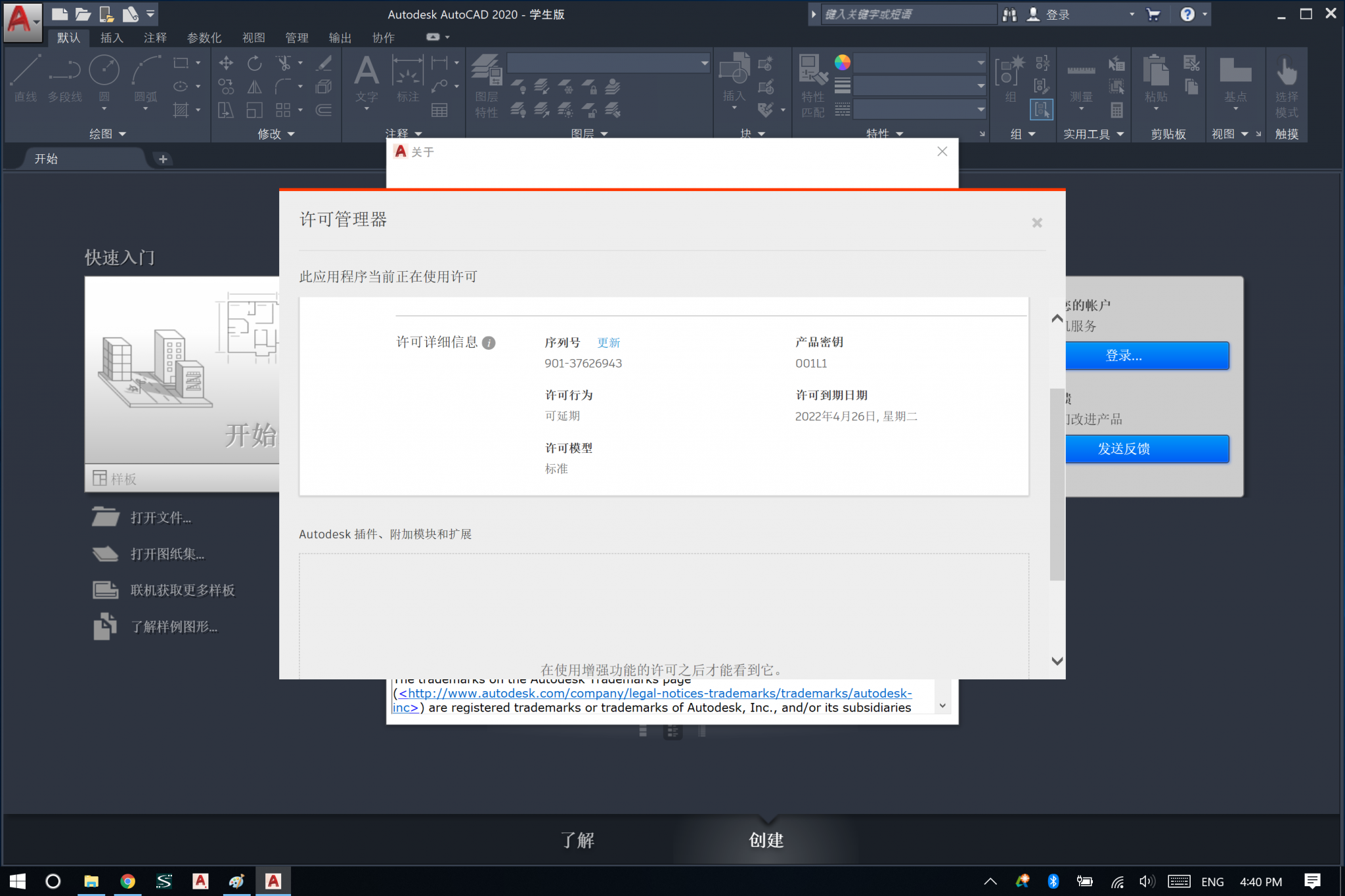Select the Polyline (多段线) tool
Viewport: 1345px width, 896px height.
(x=64, y=77)
